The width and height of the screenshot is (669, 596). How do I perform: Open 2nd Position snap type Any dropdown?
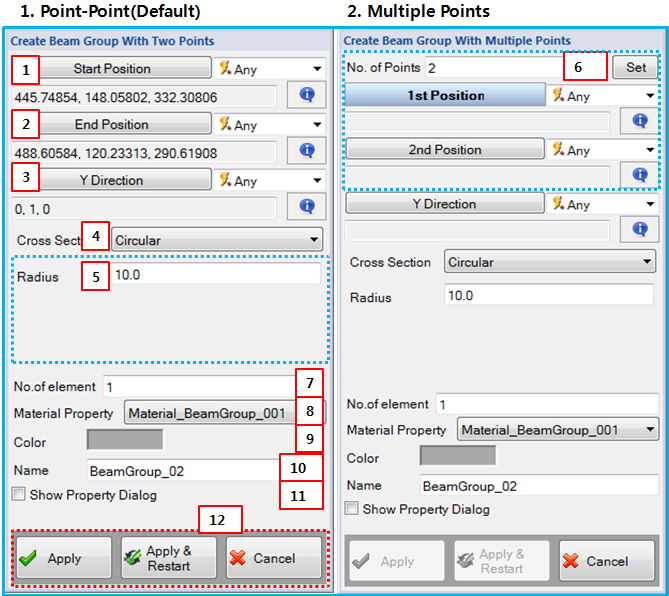(x=602, y=150)
